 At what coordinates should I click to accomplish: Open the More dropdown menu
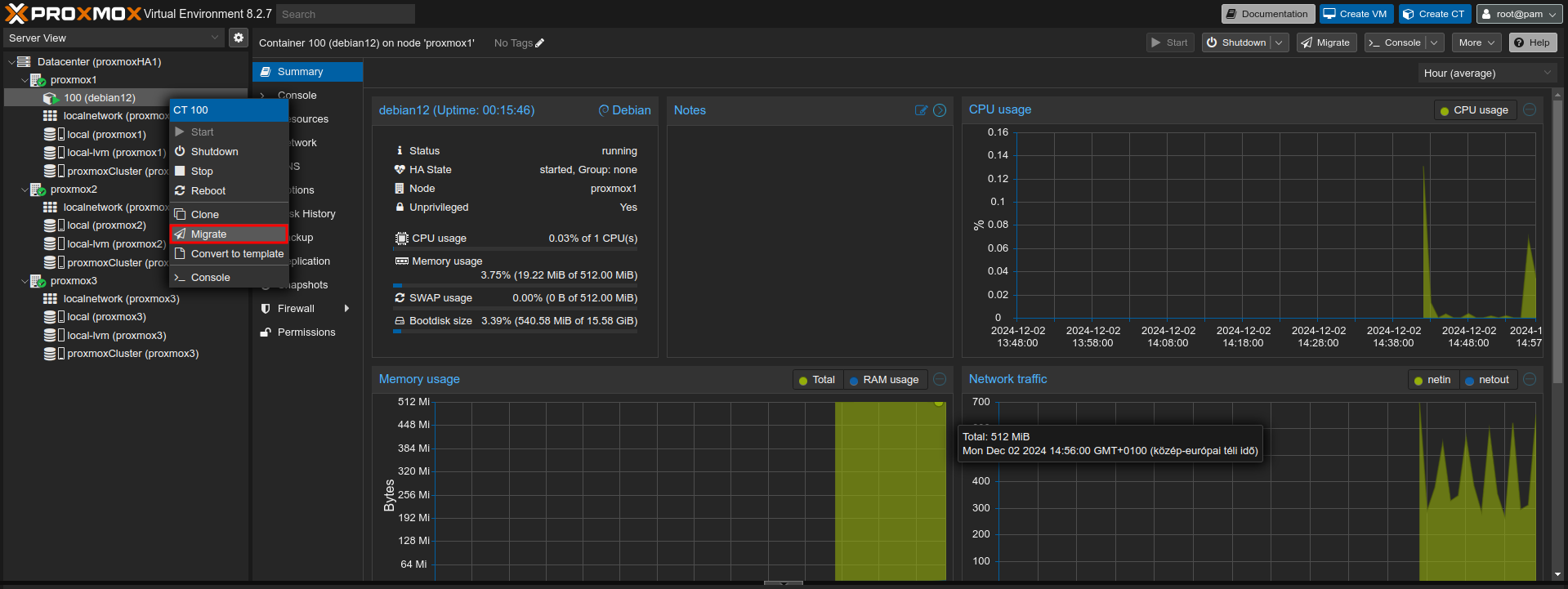(x=1476, y=42)
